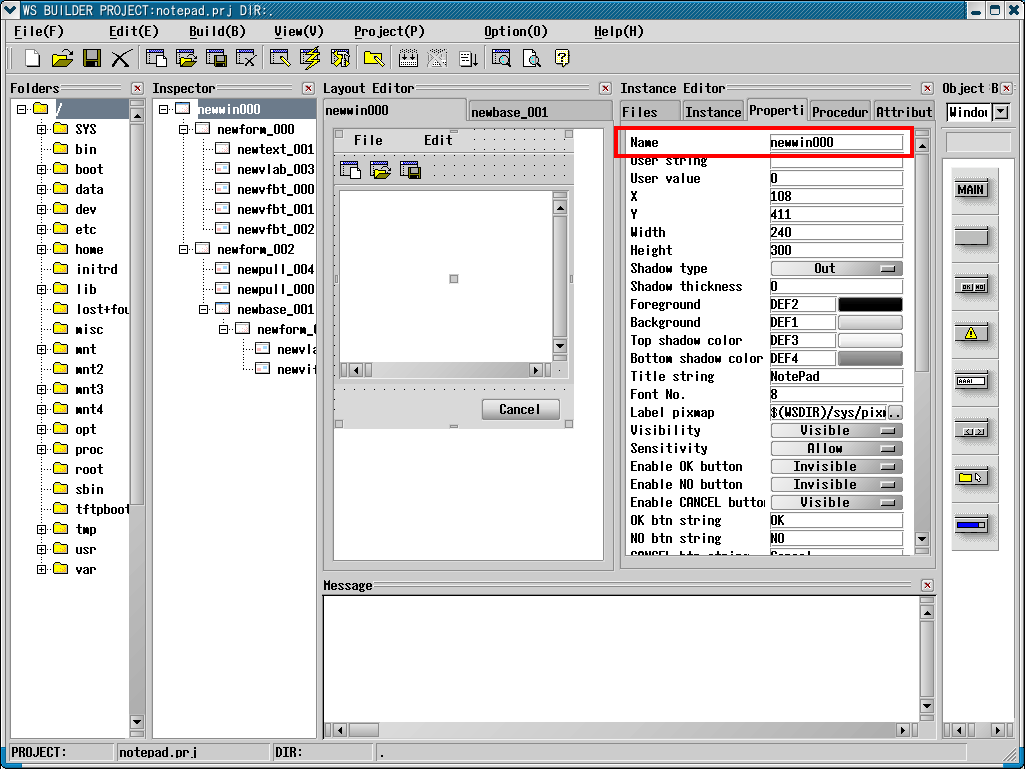Screen dimensions: 1025x769
Task: Click the down arrow of the properties scrollbar
Action: pyautogui.click(x=922, y=539)
